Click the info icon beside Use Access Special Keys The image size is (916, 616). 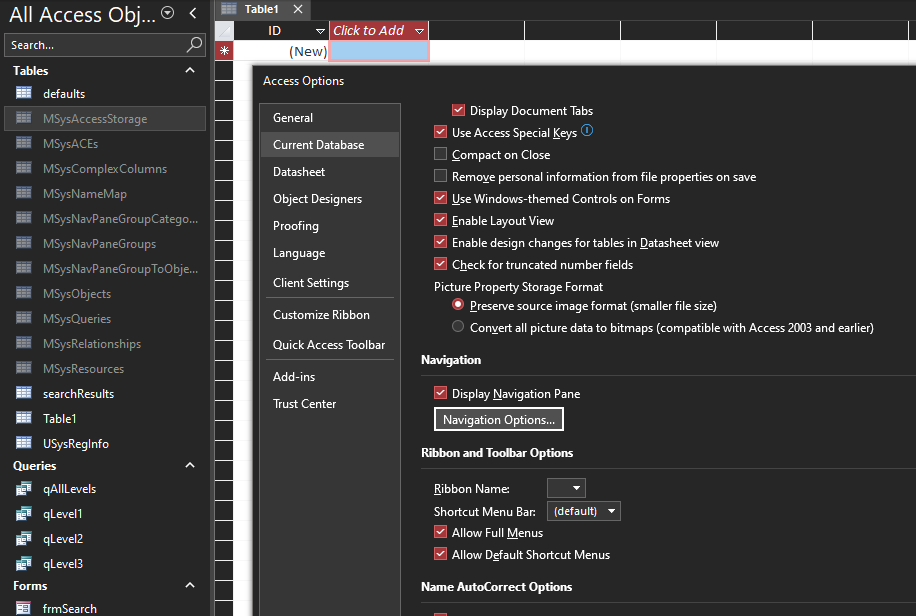point(587,131)
